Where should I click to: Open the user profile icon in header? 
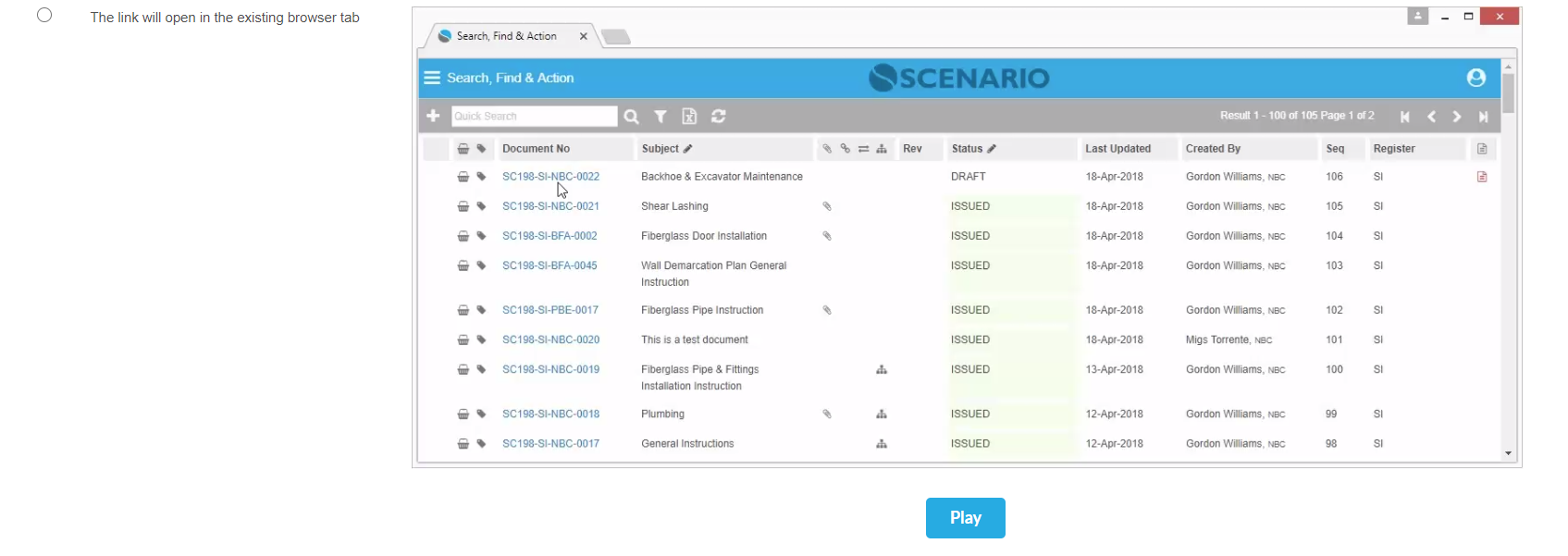click(1475, 78)
